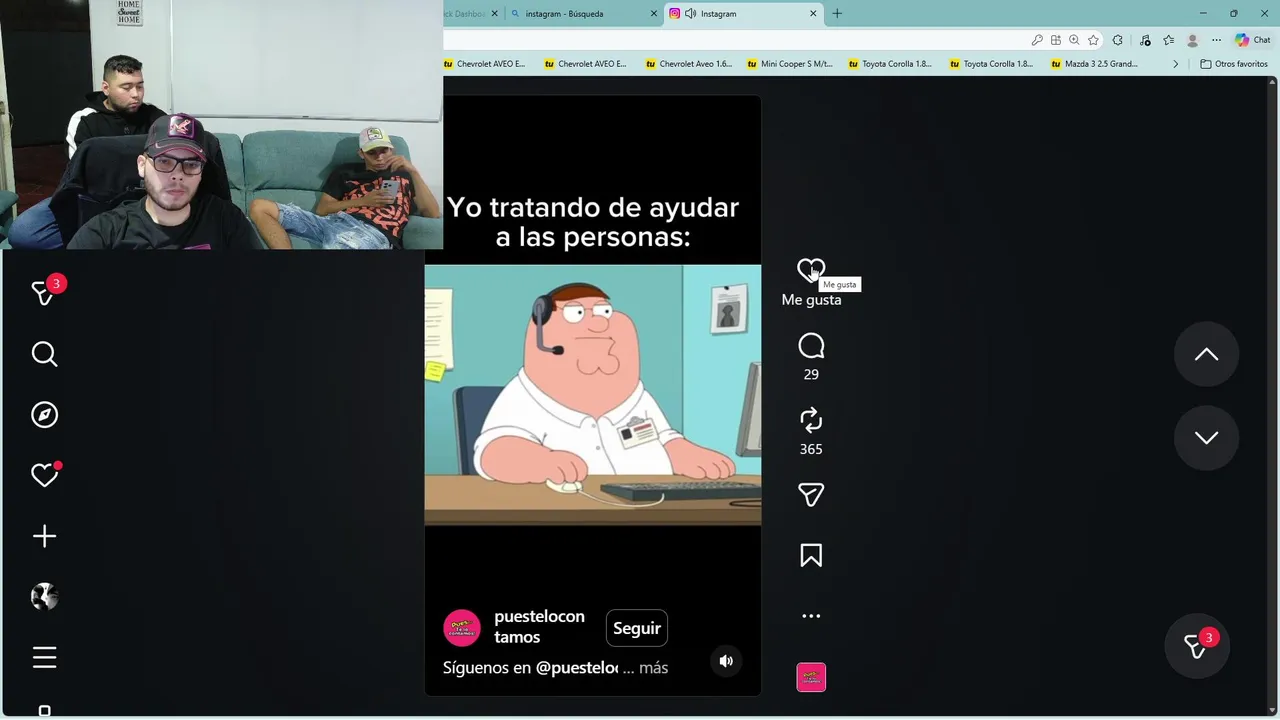Share the reel with paper plane icon

tap(811, 495)
